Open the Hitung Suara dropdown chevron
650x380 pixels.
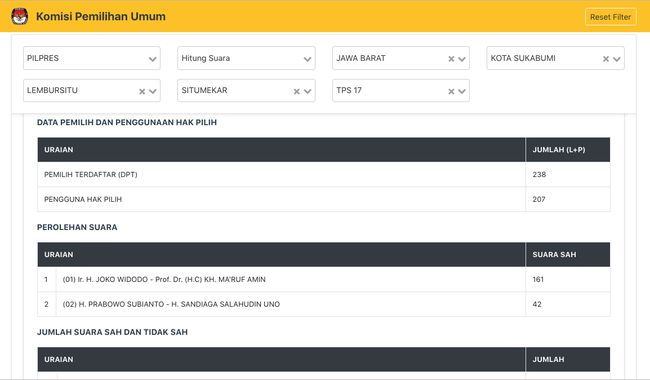307,59
